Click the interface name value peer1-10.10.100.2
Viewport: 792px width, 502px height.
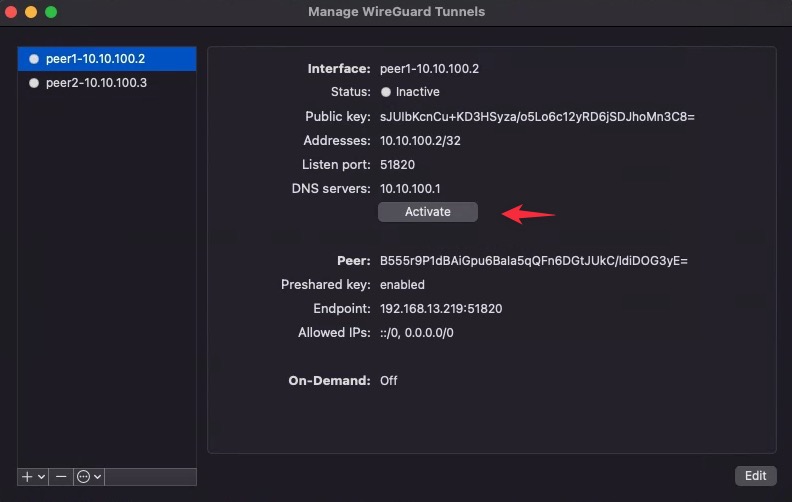[x=429, y=69]
